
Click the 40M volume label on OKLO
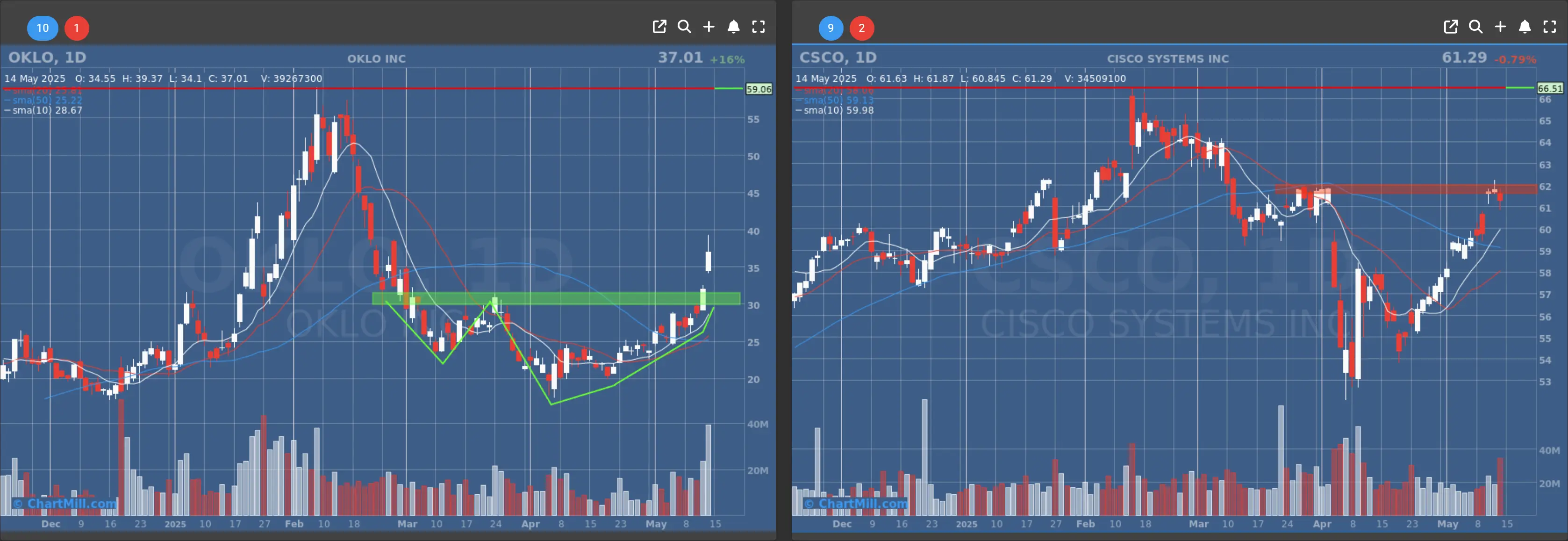click(x=757, y=424)
